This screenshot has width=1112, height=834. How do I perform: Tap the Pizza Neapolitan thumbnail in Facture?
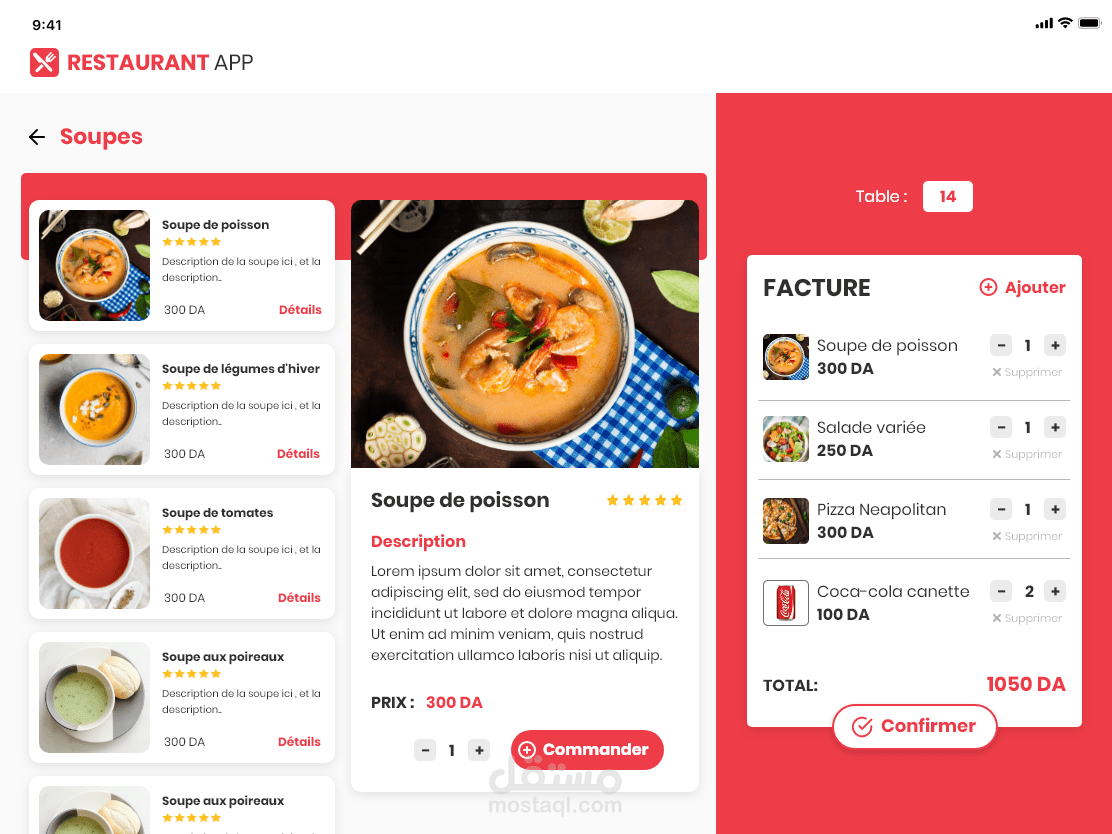click(x=786, y=521)
